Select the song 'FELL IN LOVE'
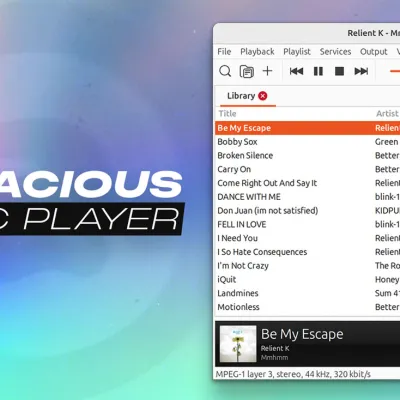This screenshot has width=400, height=400. coord(242,224)
